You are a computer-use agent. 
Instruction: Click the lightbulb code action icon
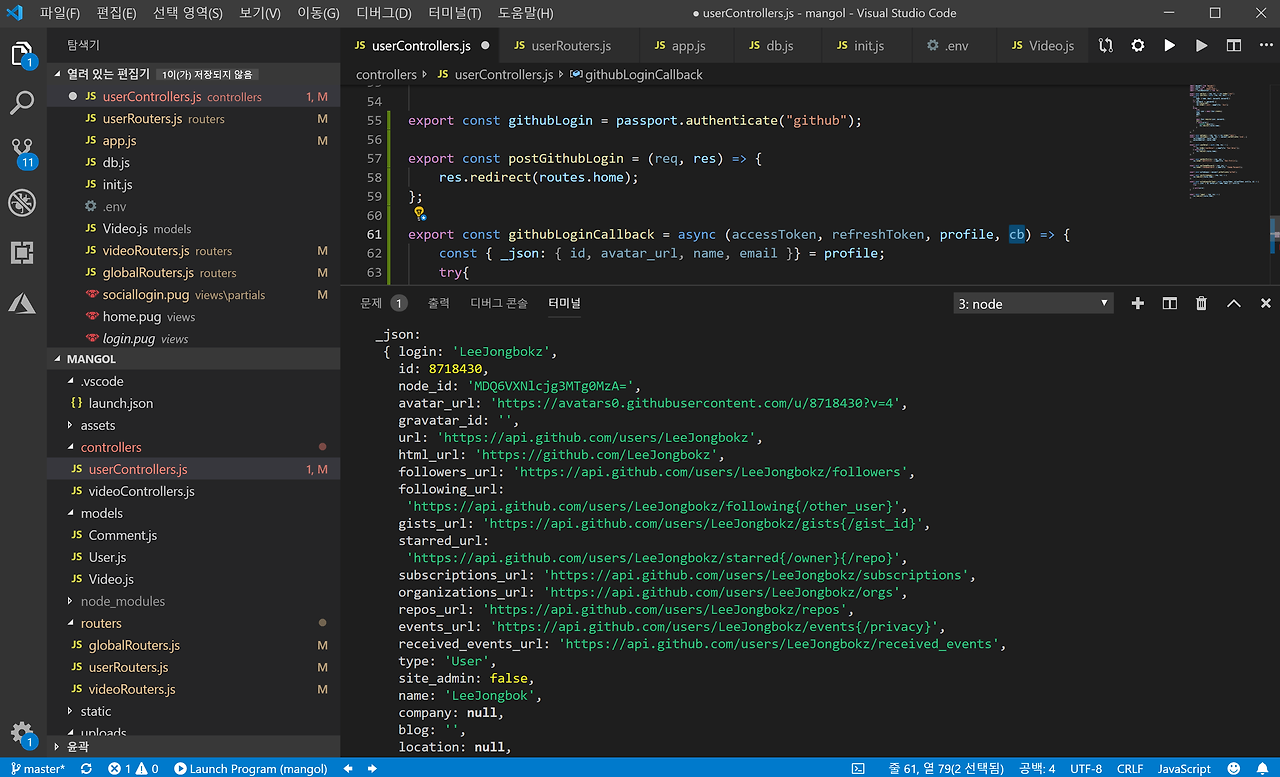pyautogui.click(x=419, y=214)
